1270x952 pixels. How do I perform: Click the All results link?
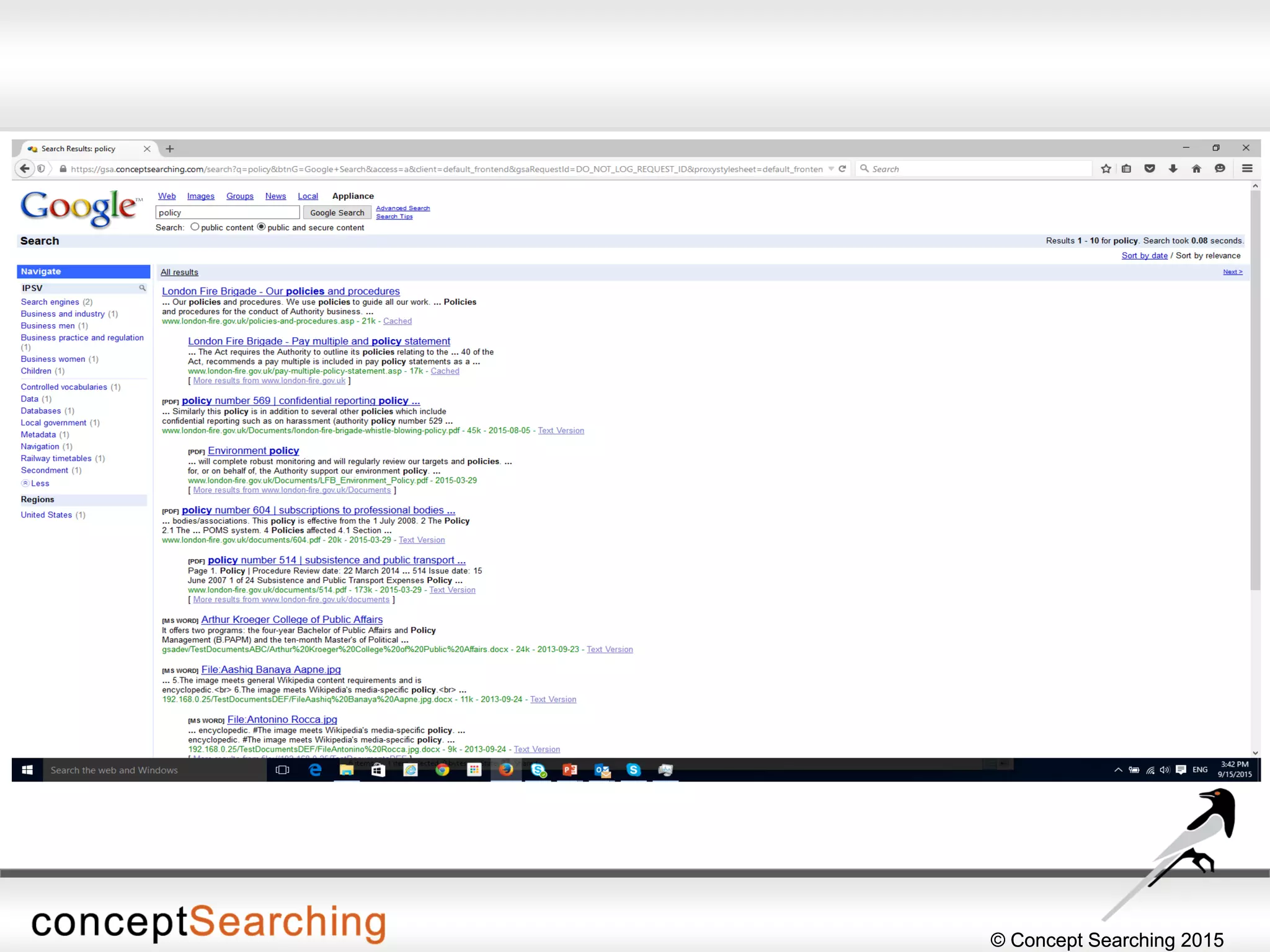(179, 272)
